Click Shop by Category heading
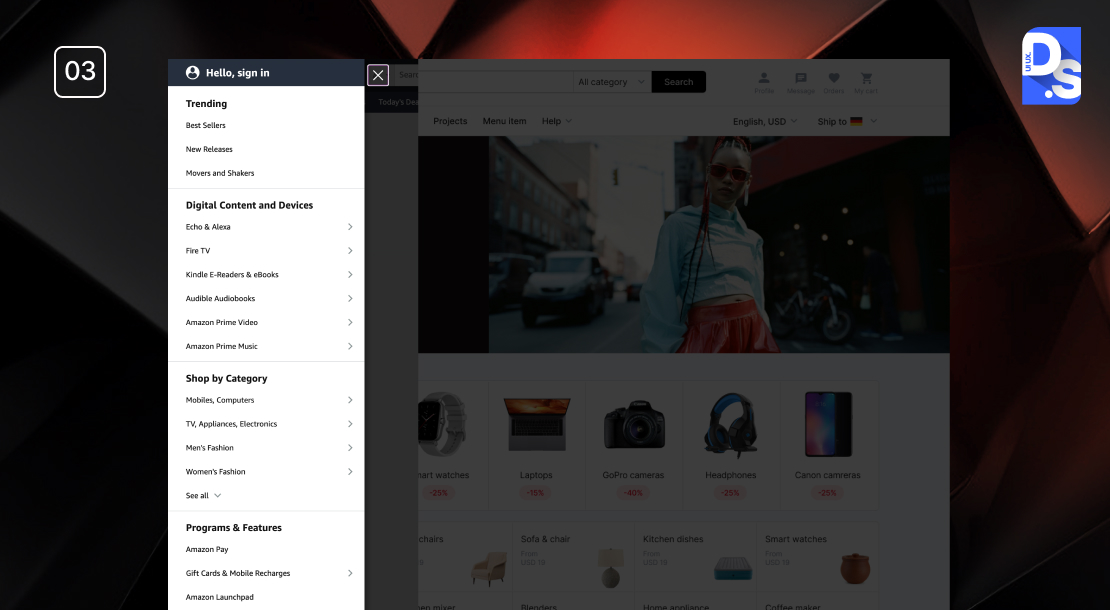This screenshot has width=1110, height=610. 227,379
